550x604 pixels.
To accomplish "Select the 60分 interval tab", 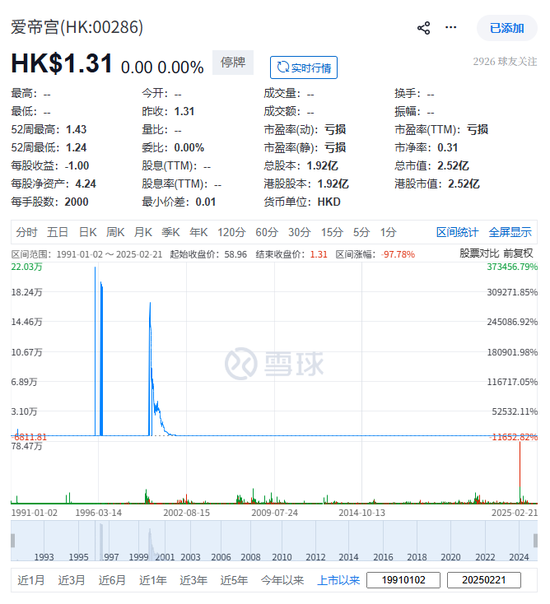I will (x=267, y=232).
